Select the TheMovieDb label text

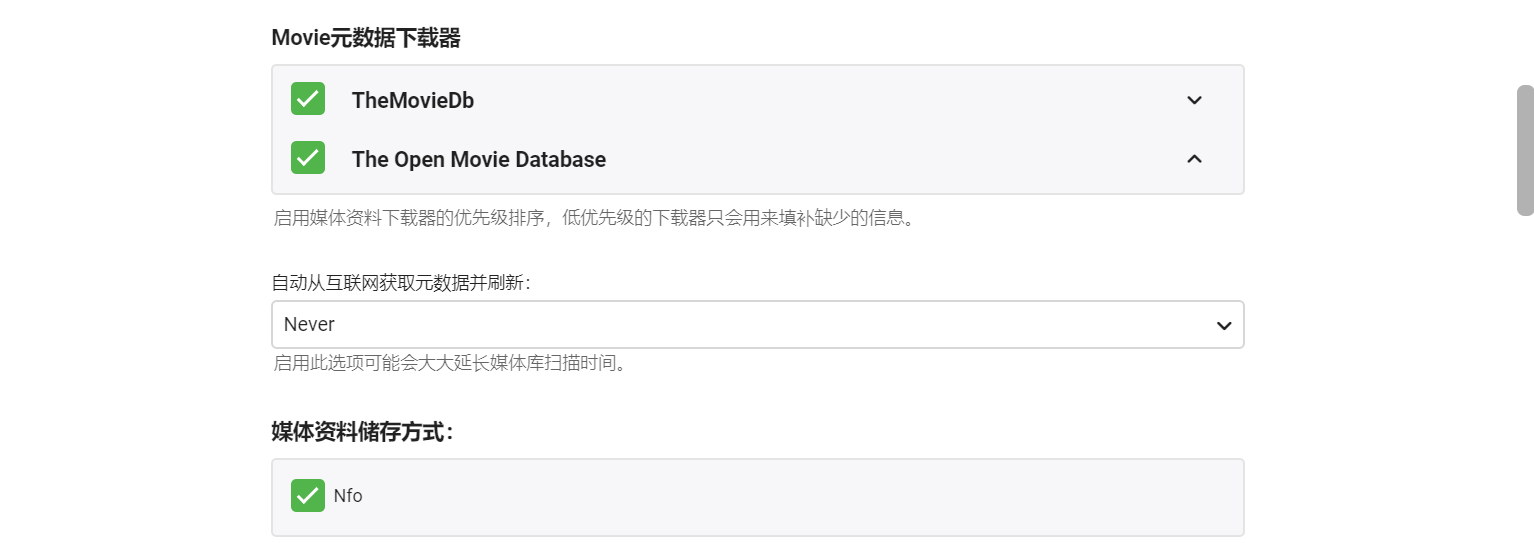point(412,100)
